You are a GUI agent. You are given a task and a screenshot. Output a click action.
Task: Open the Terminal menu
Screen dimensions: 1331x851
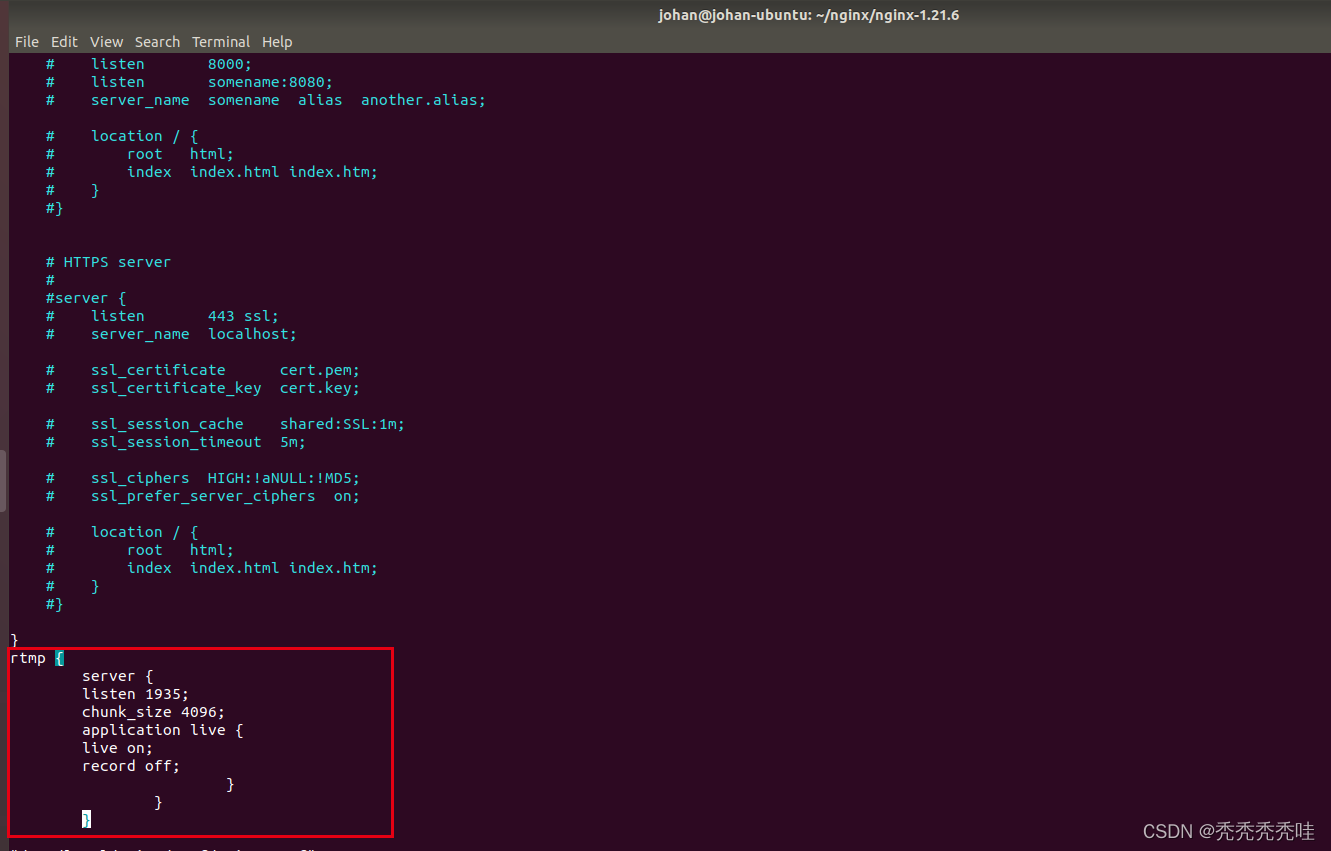tap(221, 42)
